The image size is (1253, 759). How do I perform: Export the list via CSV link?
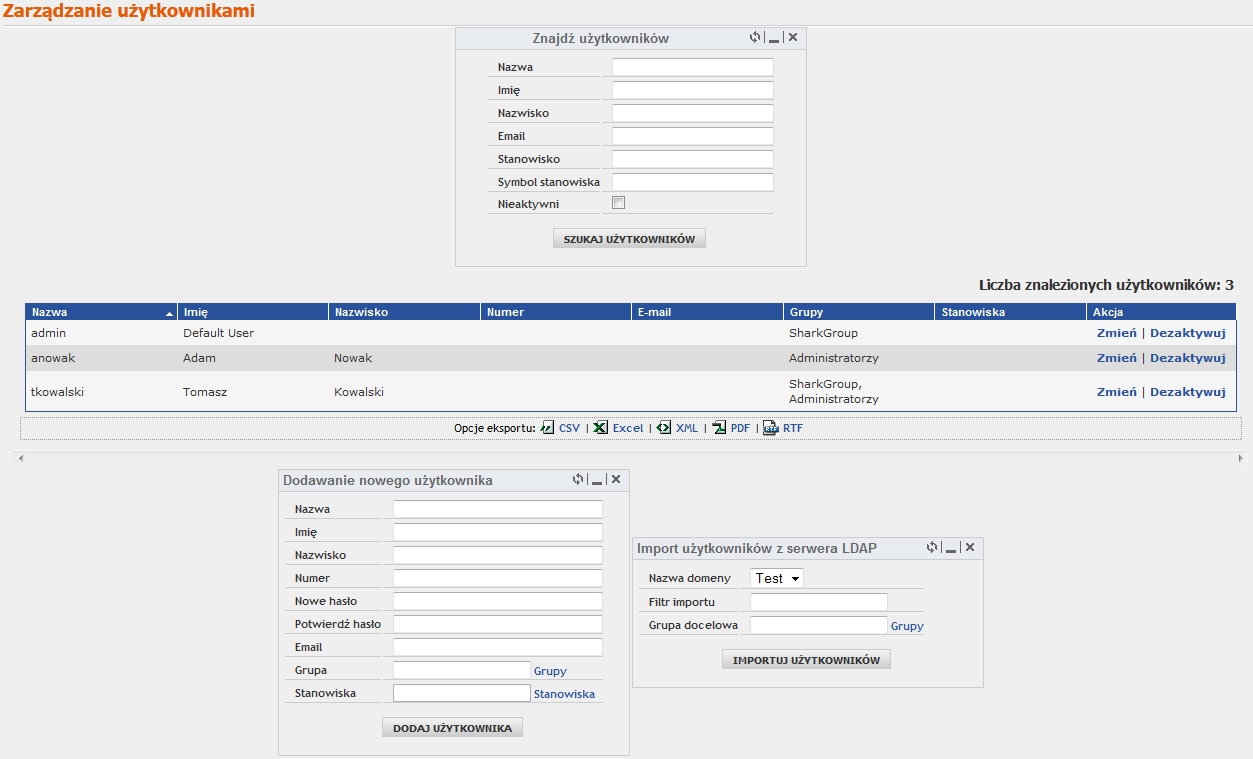point(569,428)
